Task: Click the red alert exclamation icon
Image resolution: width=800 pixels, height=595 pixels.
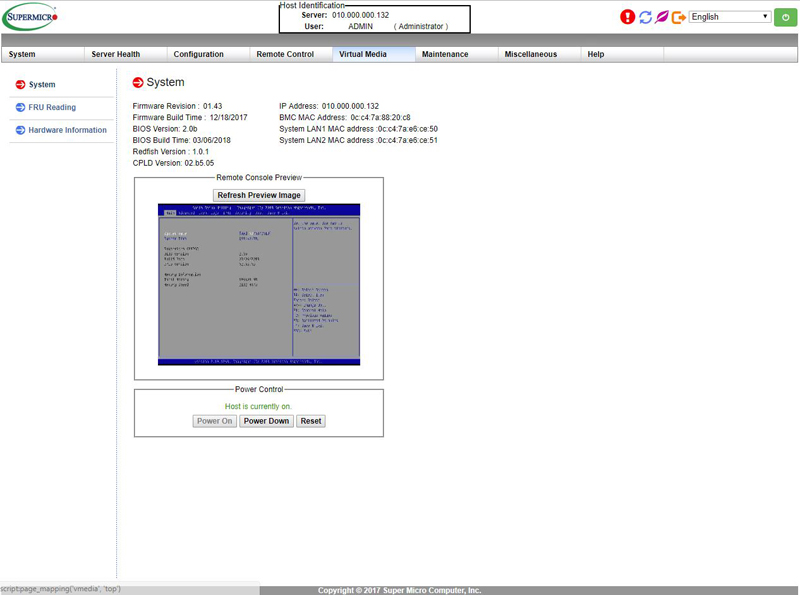Action: click(x=628, y=17)
